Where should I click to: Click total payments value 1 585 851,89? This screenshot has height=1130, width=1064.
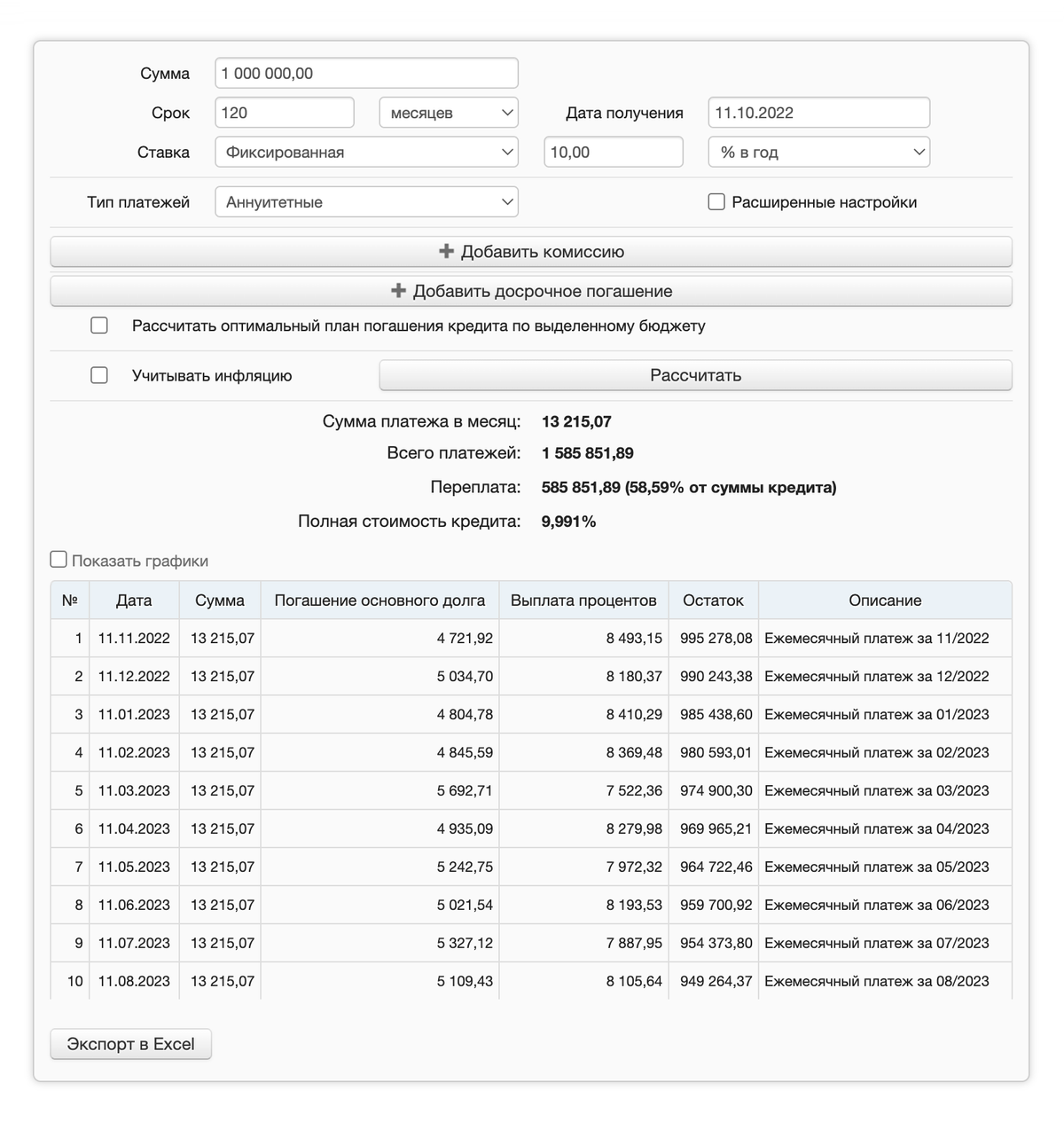coord(588,453)
